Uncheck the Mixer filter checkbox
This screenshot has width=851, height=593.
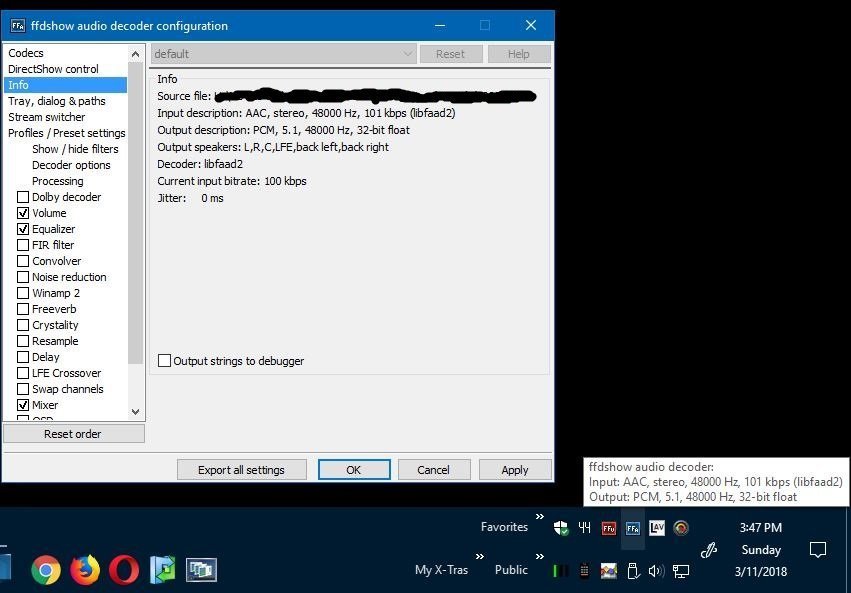[23, 405]
